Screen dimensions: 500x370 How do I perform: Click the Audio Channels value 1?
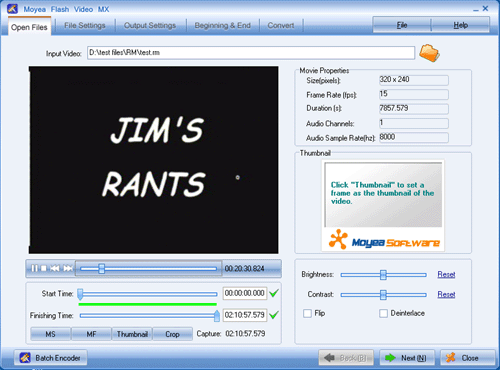coord(414,123)
